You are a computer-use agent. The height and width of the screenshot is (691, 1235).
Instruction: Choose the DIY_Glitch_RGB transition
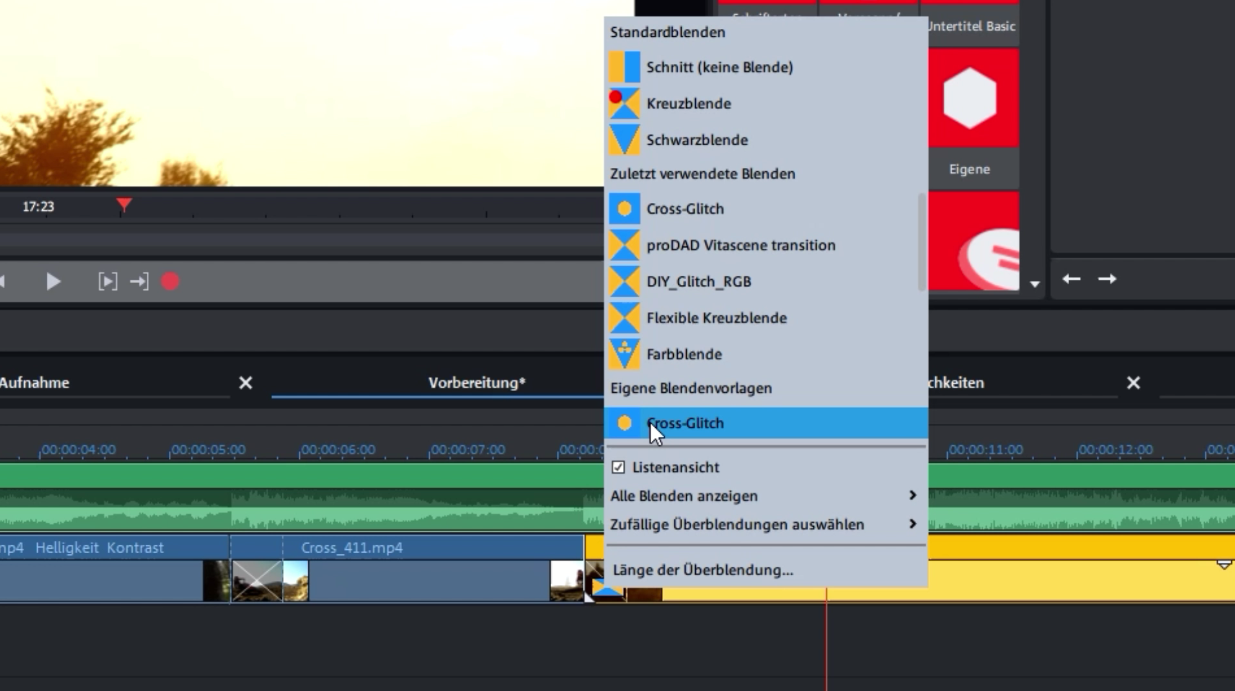pos(700,281)
